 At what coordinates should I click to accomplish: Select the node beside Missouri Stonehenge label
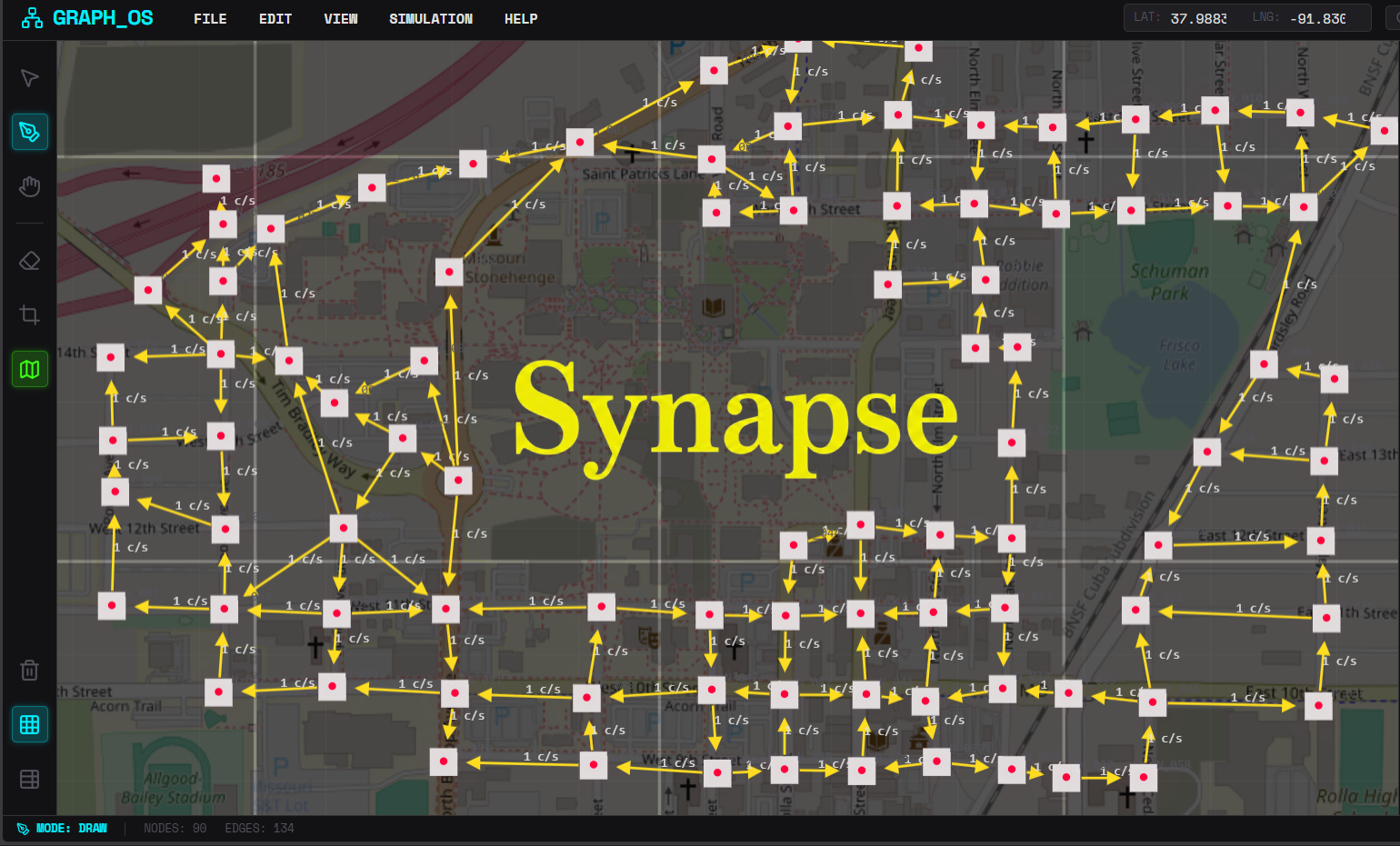point(449,272)
